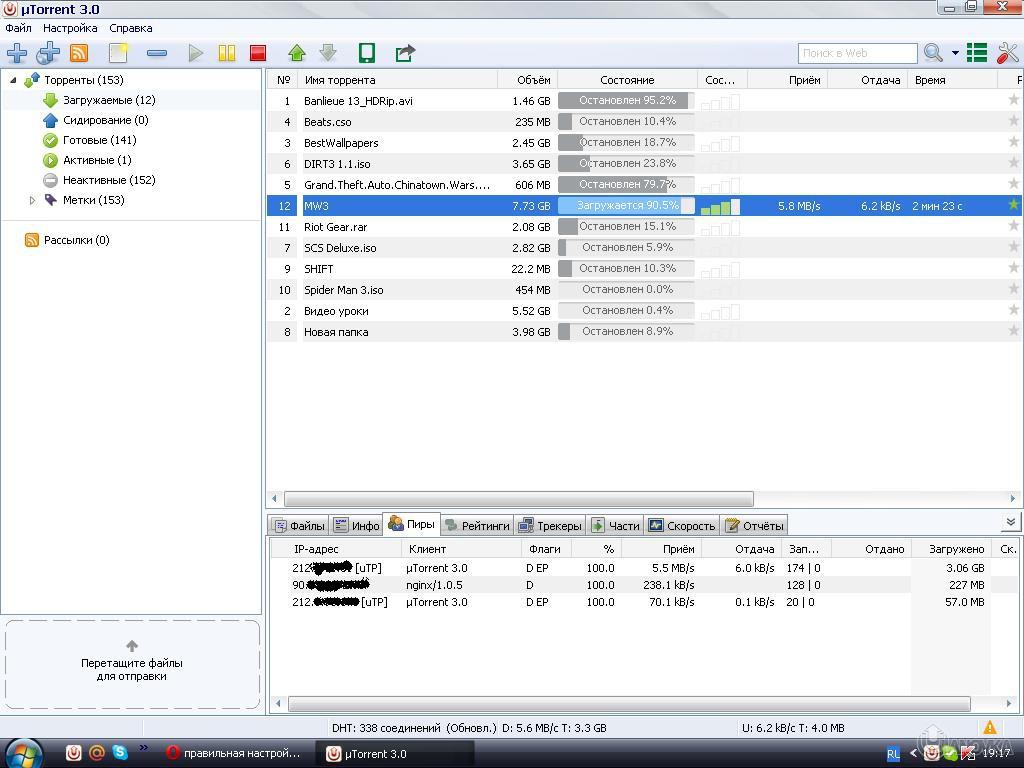
Task: Select Активные (1) category
Action: click(87, 160)
